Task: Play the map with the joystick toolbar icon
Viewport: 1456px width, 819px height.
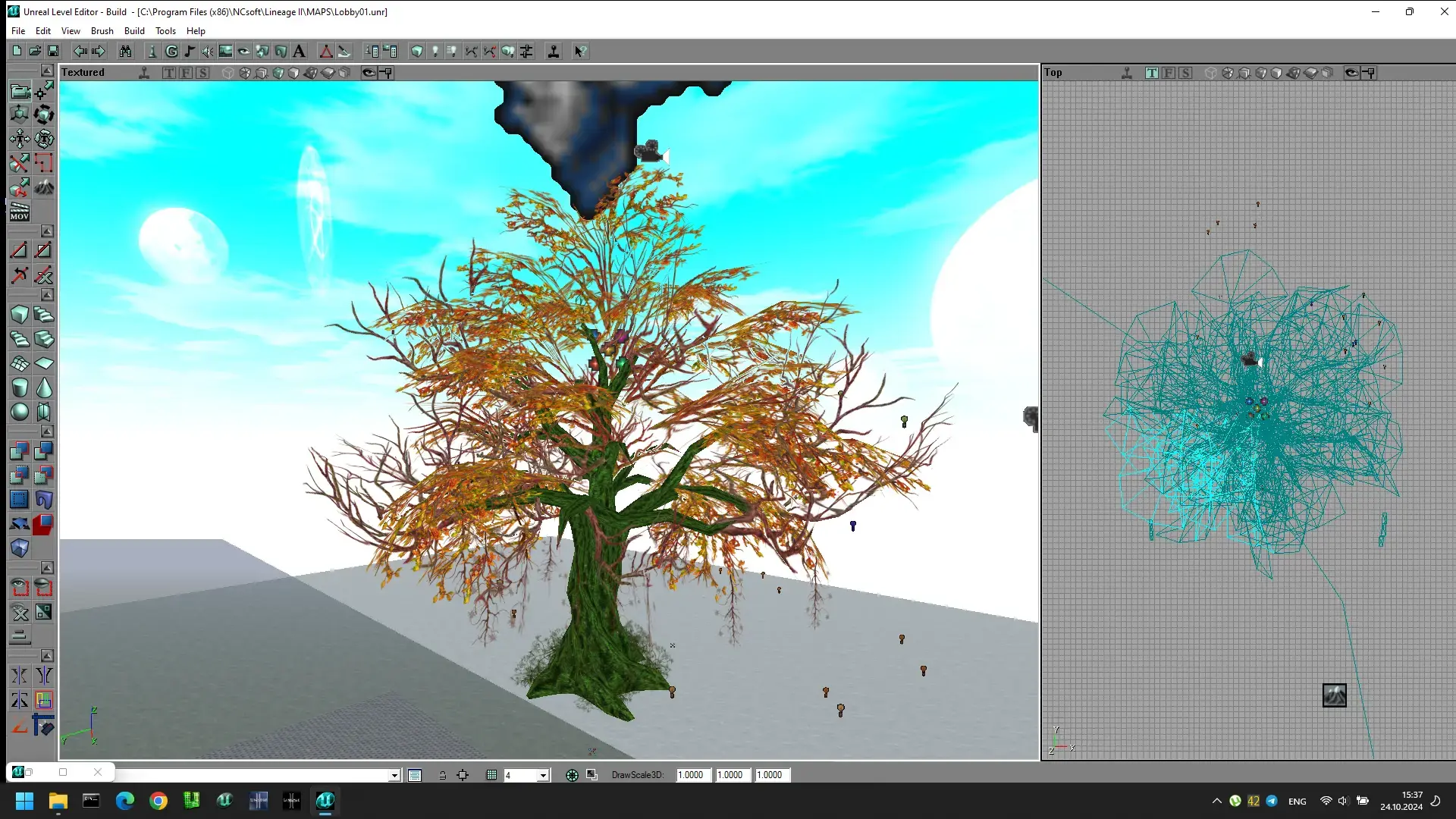Action: pos(554,51)
